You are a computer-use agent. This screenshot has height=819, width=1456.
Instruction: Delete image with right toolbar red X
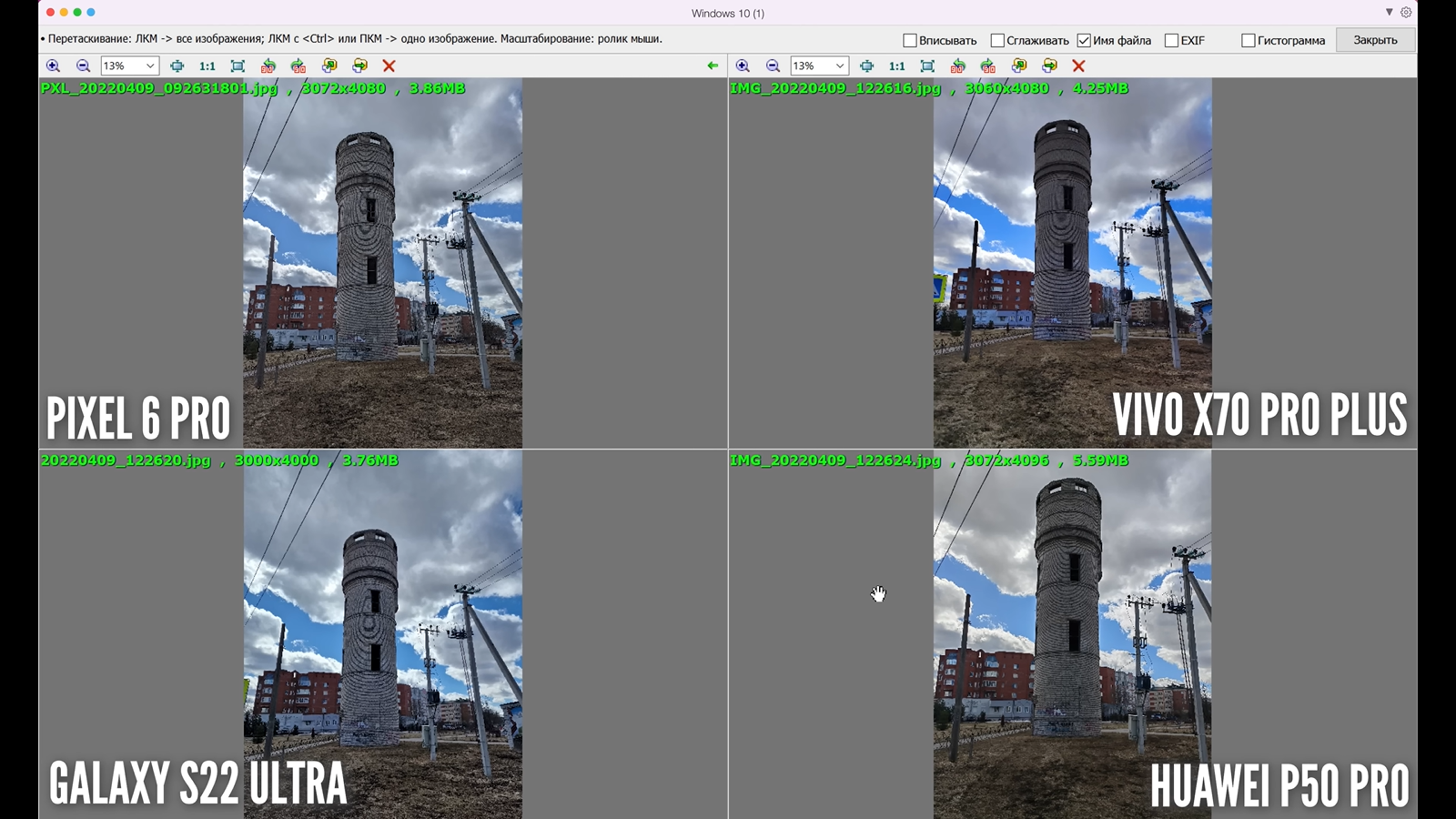click(1078, 66)
